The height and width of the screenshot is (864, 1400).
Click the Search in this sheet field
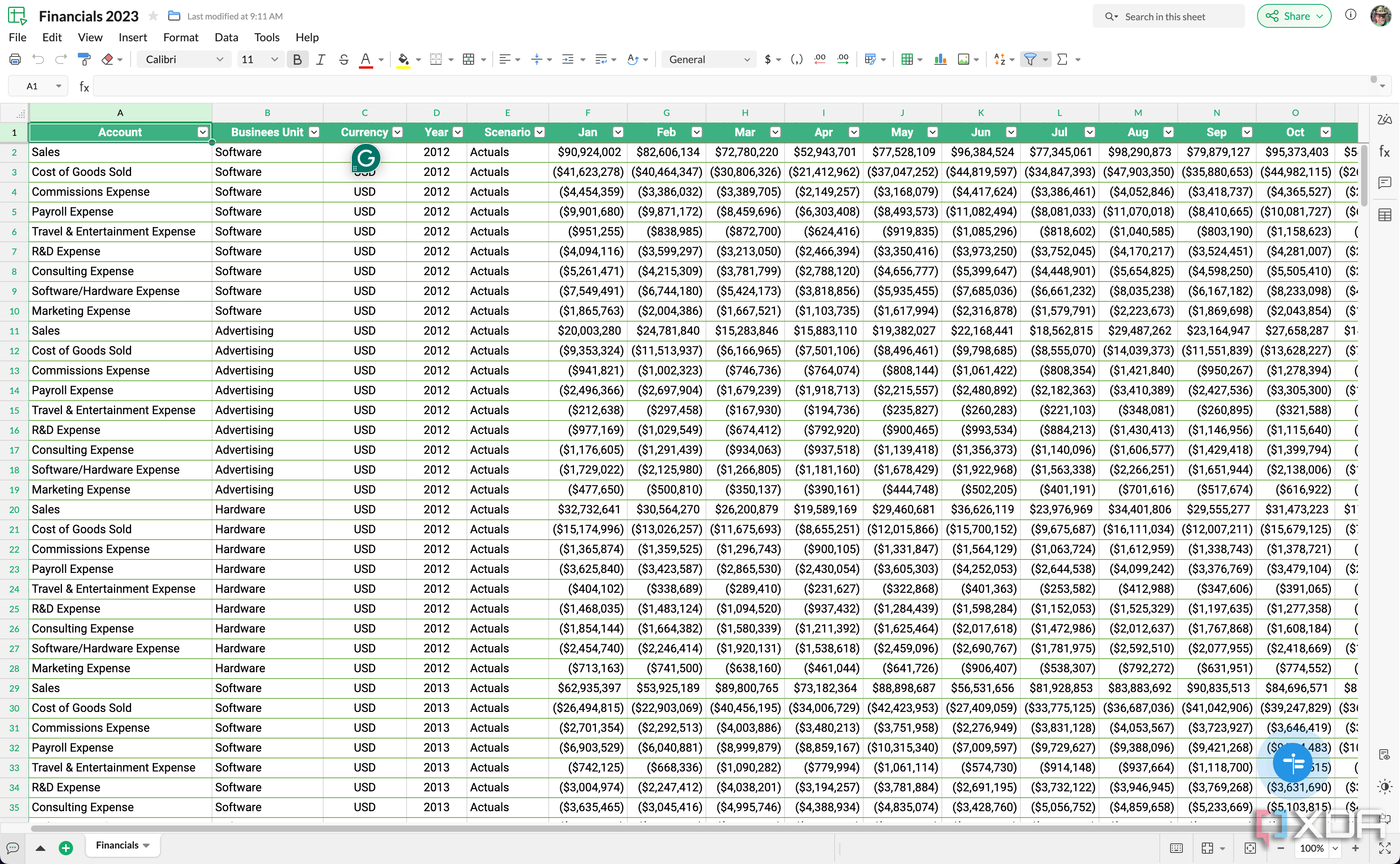[x=1169, y=17]
